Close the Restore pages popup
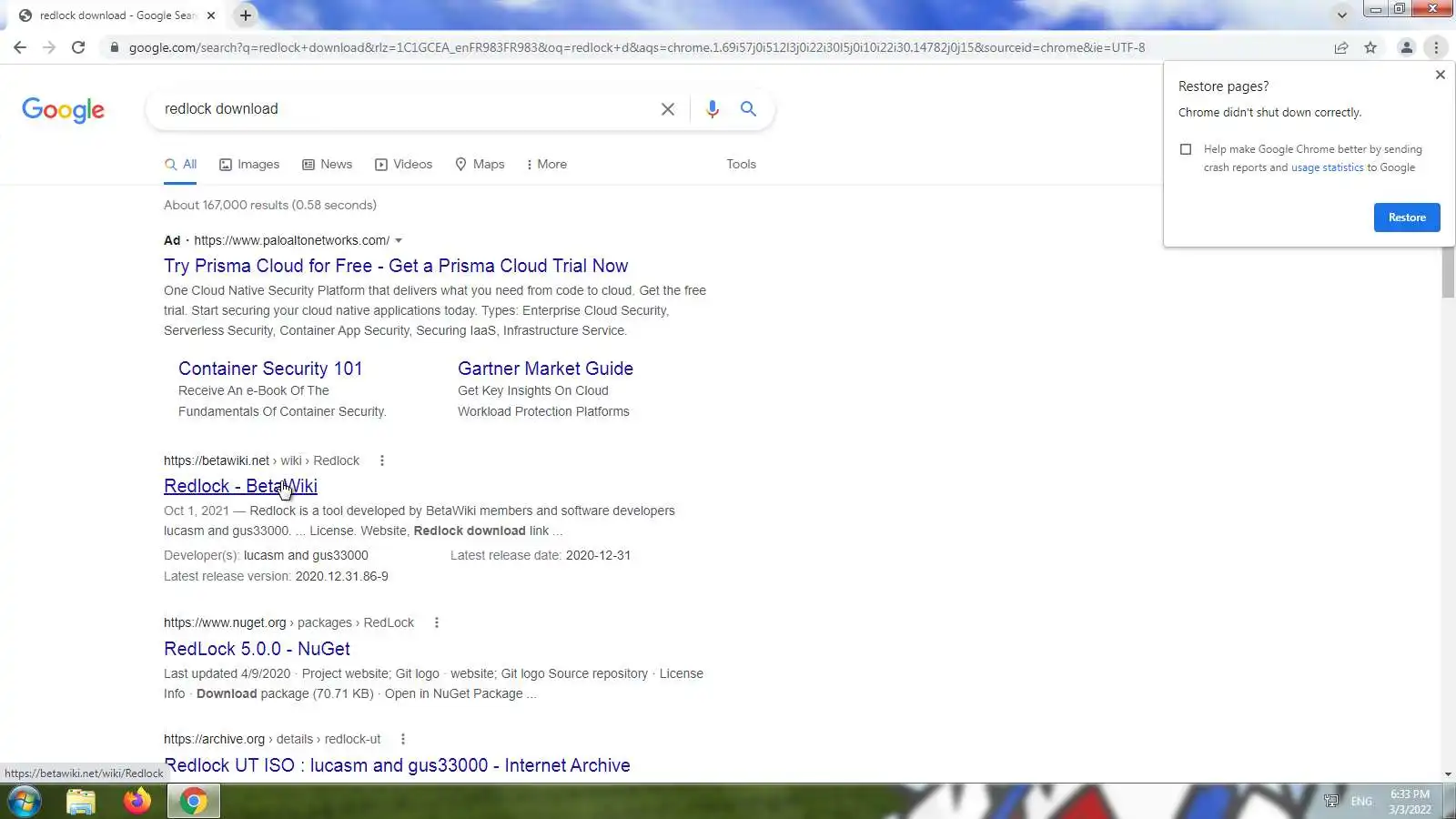 pyautogui.click(x=1440, y=75)
